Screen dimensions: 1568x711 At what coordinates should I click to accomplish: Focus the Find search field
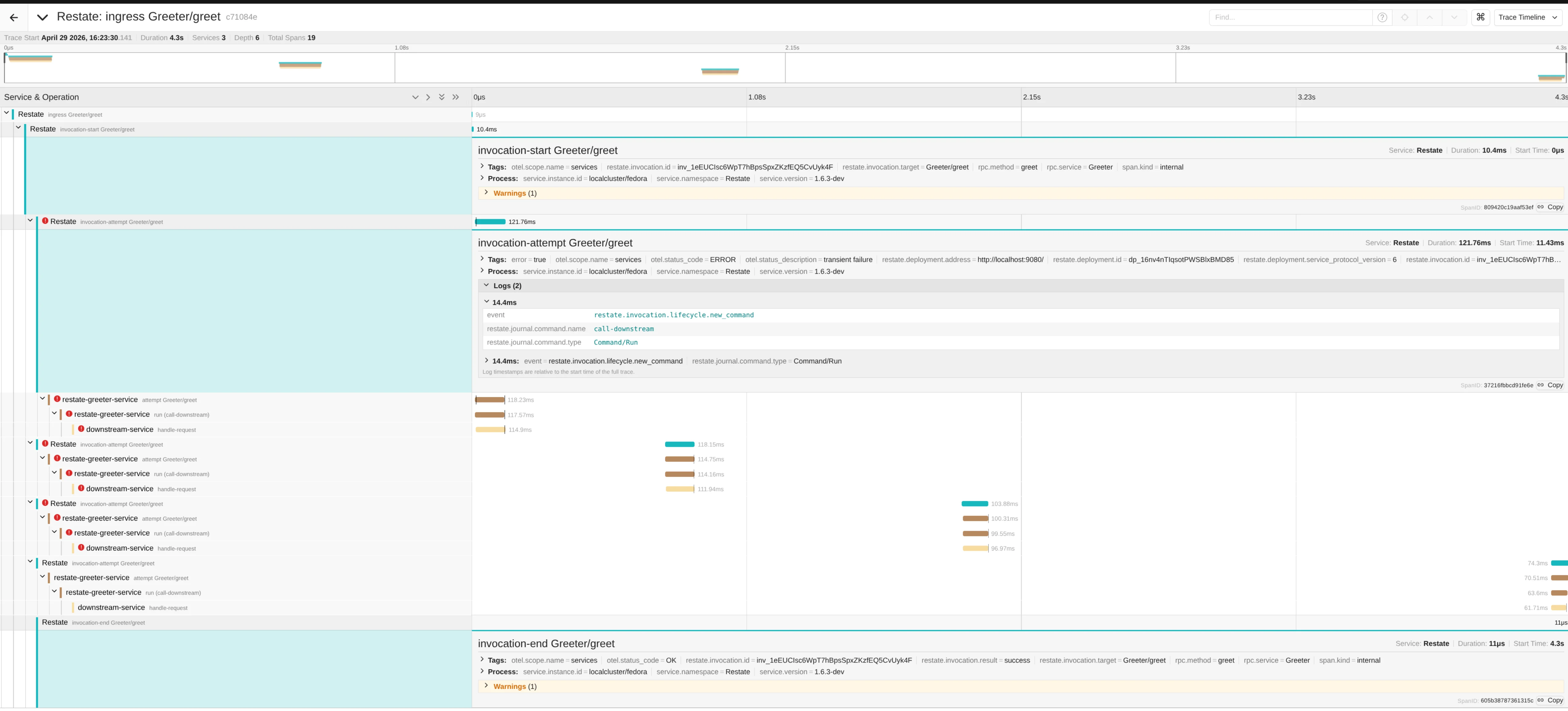coord(1290,17)
